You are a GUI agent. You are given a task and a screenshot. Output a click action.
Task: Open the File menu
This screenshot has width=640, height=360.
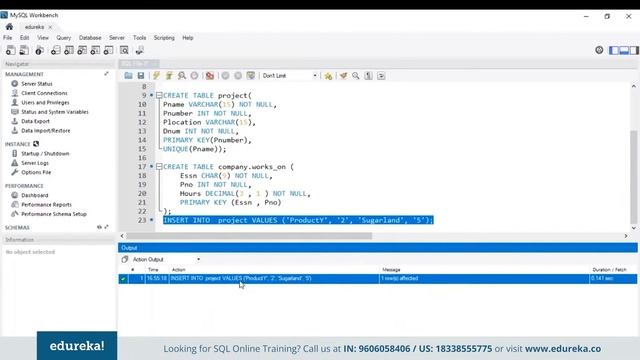pyautogui.click(x=7, y=38)
